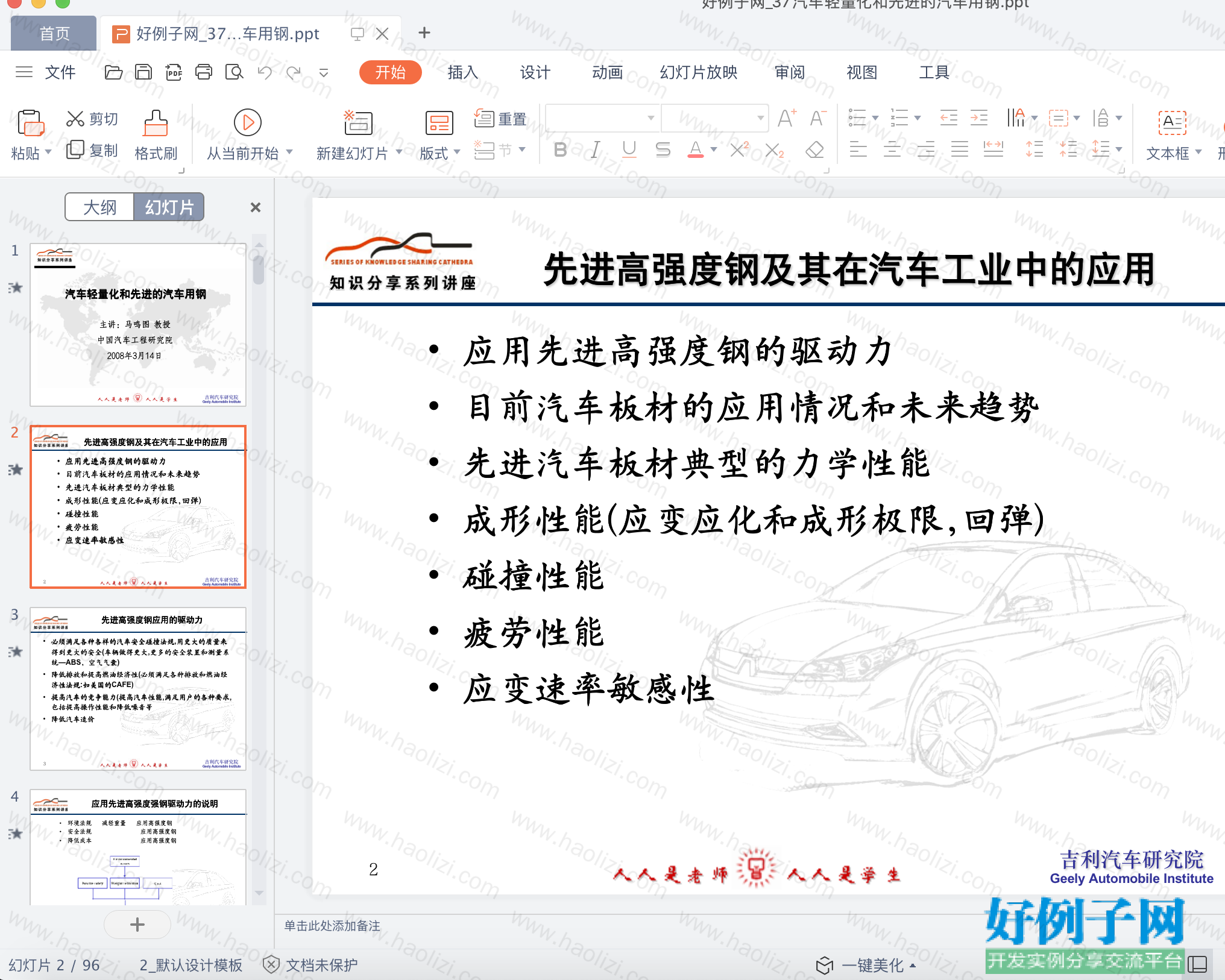
Task: Open the 设计 Design tab
Action: pyautogui.click(x=535, y=72)
